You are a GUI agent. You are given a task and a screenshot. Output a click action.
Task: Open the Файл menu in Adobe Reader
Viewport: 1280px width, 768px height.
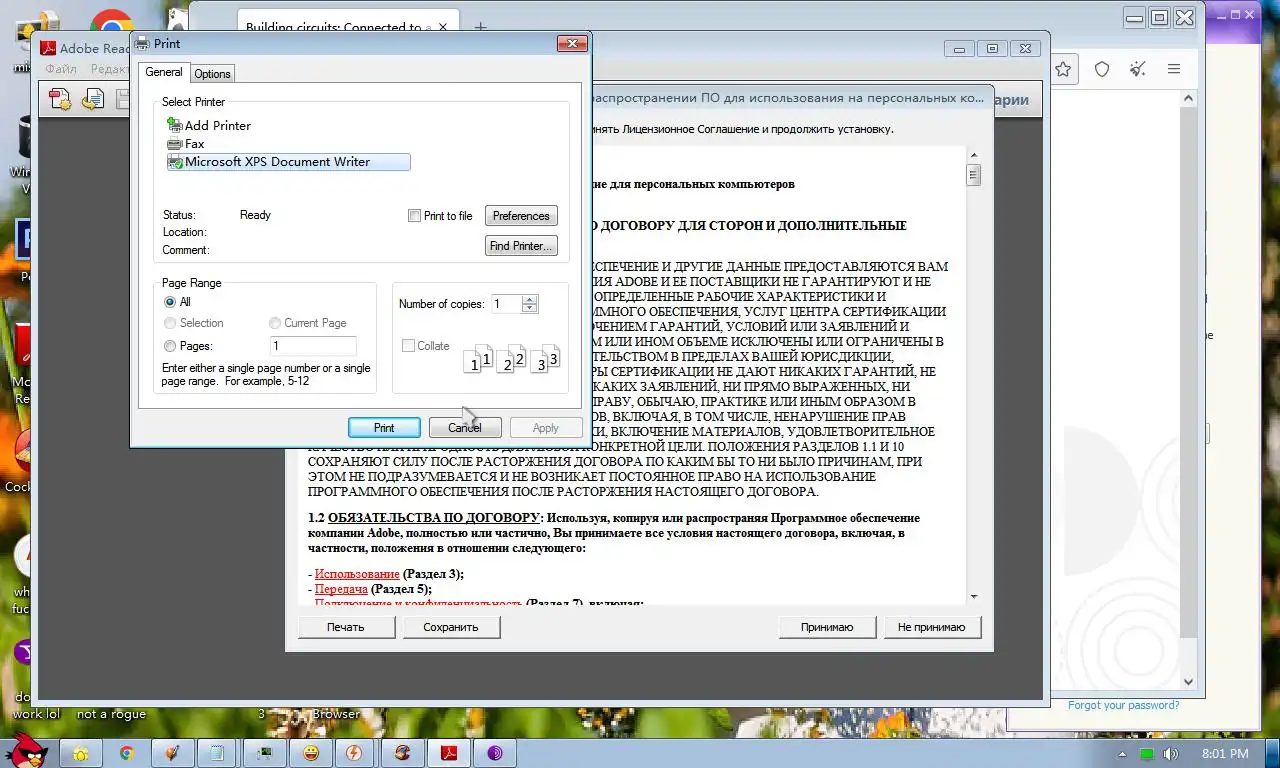pyautogui.click(x=61, y=69)
